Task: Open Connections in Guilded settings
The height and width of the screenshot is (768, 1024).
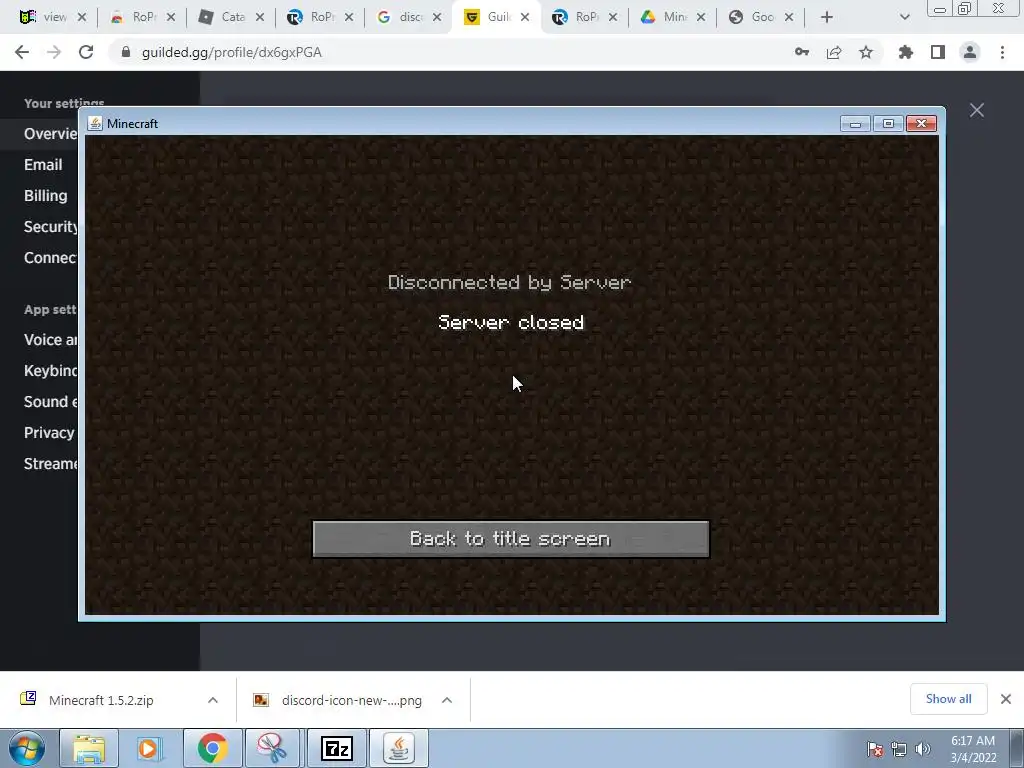Action: tap(50, 258)
